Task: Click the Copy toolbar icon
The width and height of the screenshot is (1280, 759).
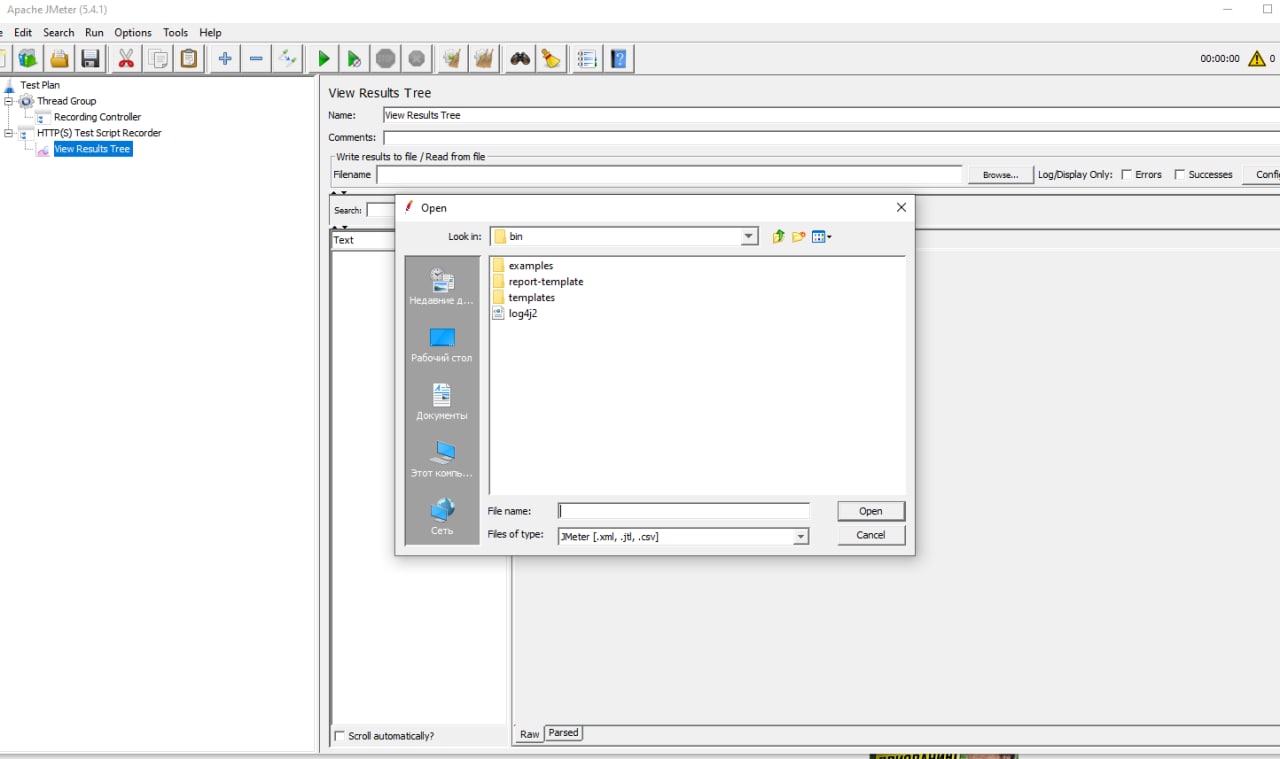Action: tap(158, 59)
